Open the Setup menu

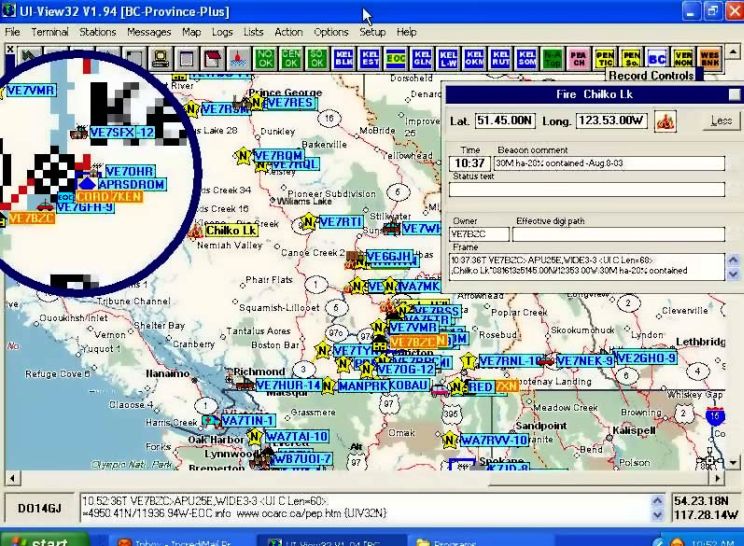click(x=372, y=32)
